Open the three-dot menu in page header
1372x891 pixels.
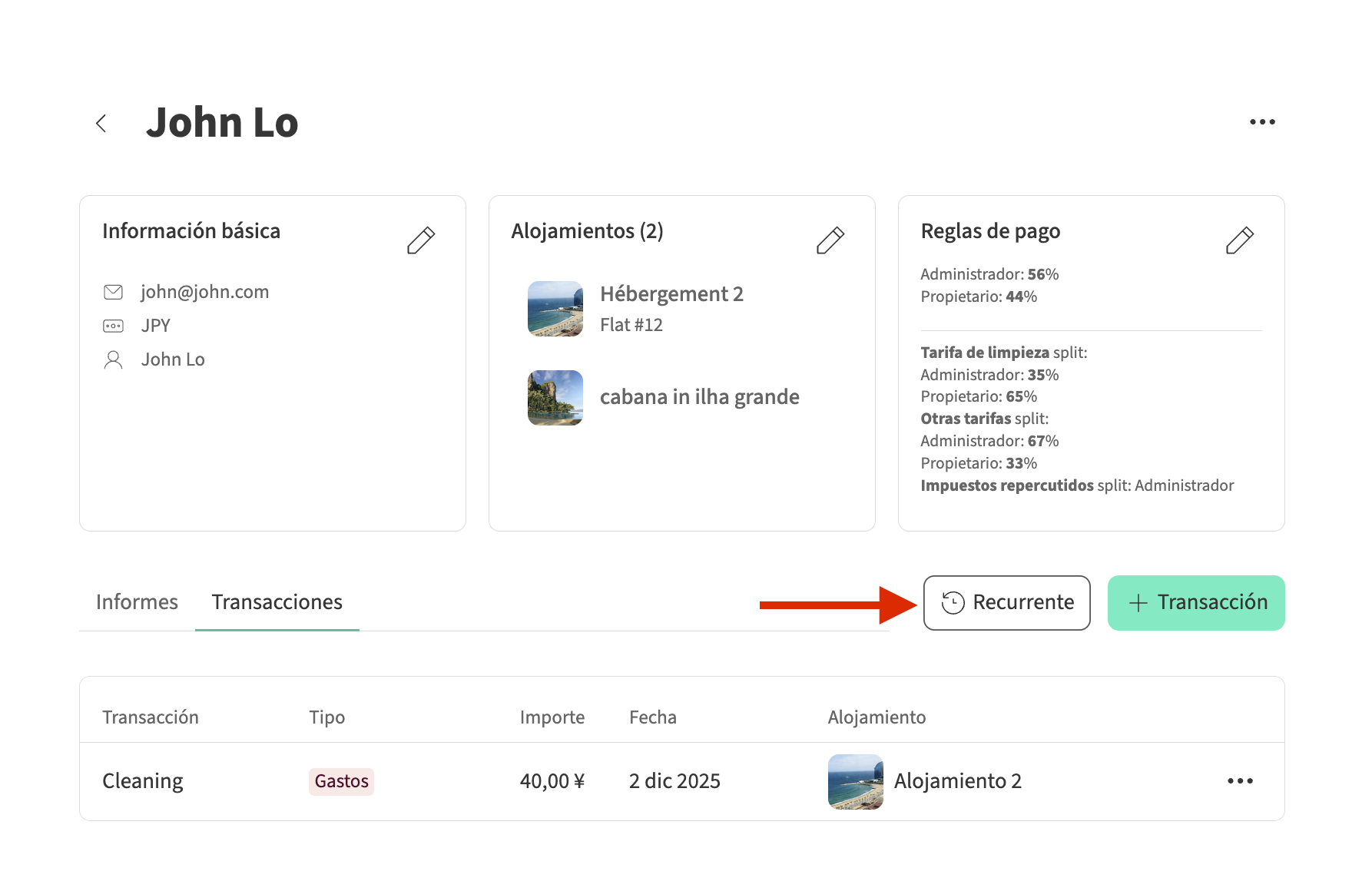point(1262,122)
